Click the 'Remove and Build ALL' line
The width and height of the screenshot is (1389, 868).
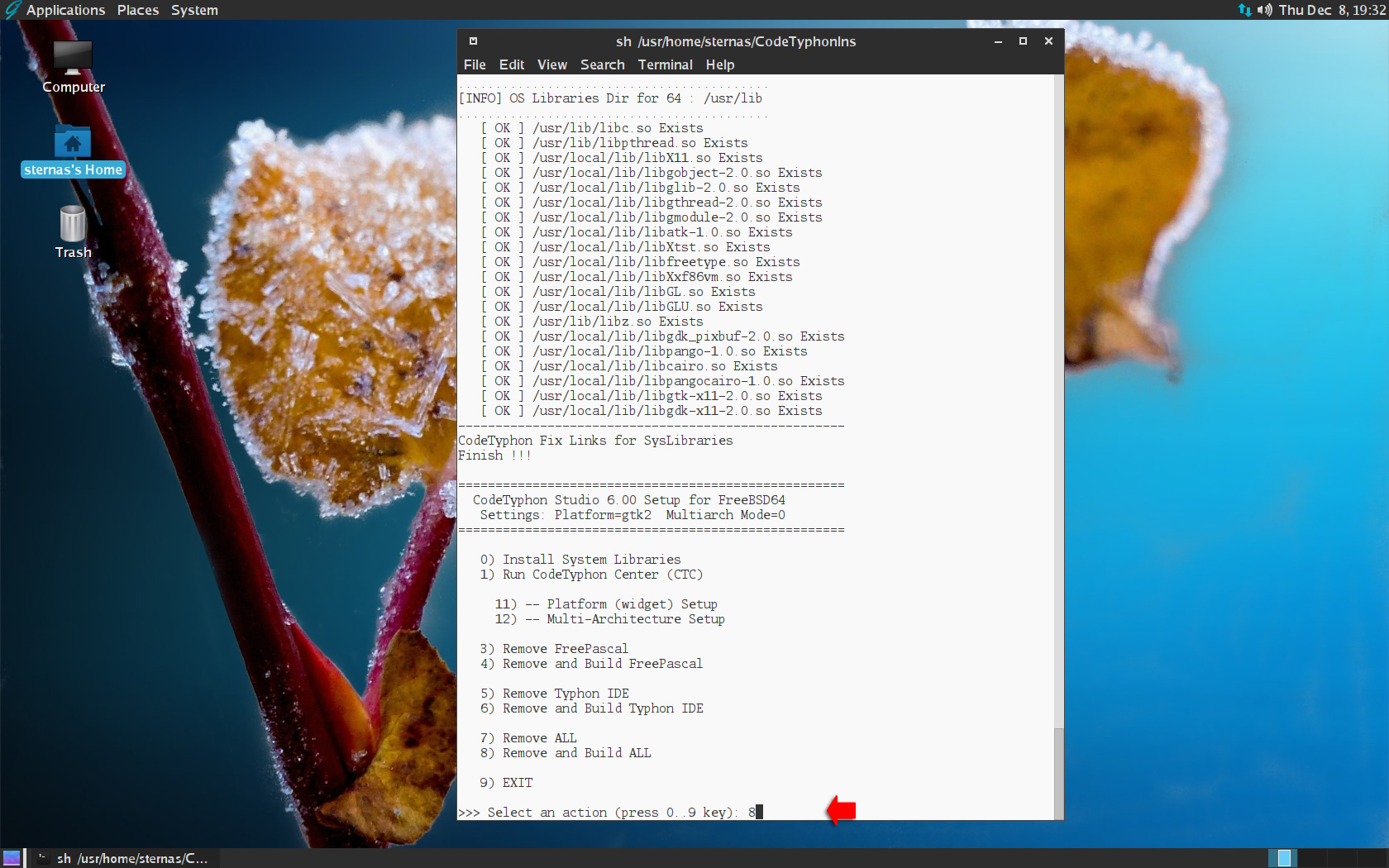coord(566,753)
